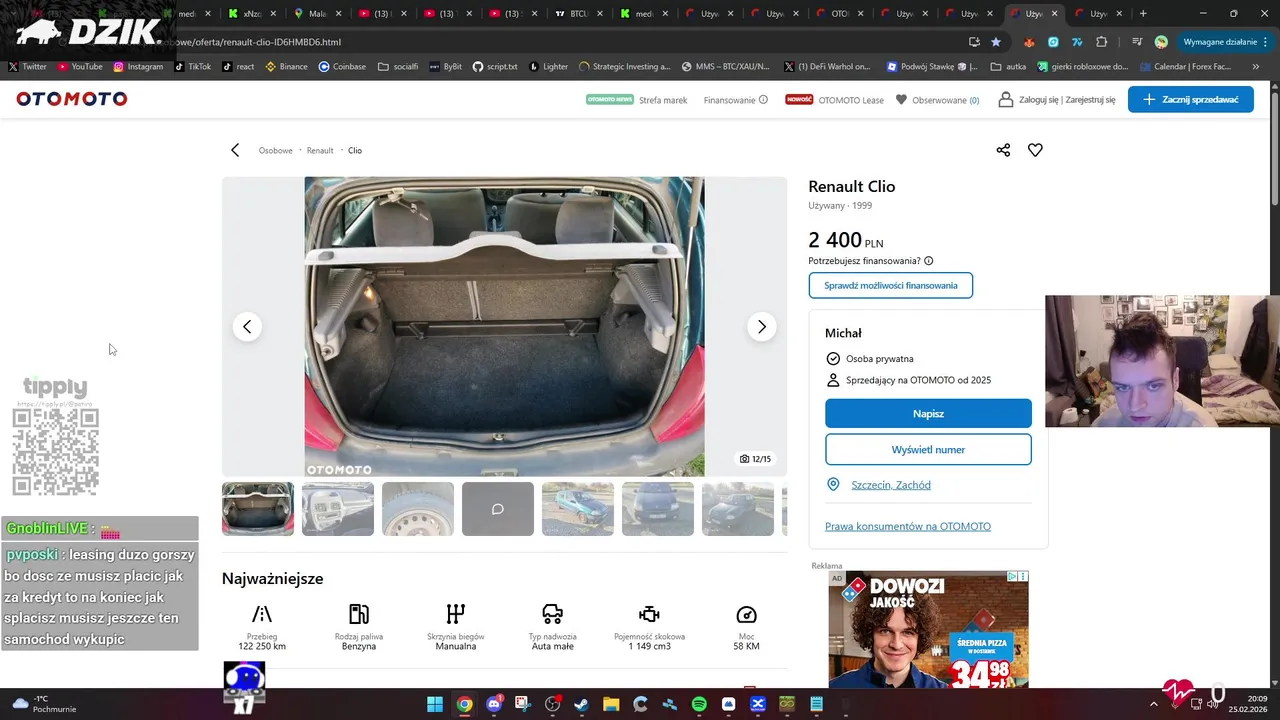Open the autka bookmarks folder
The height and width of the screenshot is (720, 1280).
pyautogui.click(x=1008, y=66)
